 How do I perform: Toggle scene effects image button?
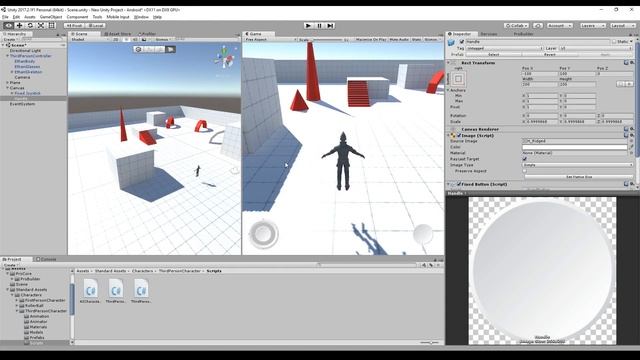(144, 40)
